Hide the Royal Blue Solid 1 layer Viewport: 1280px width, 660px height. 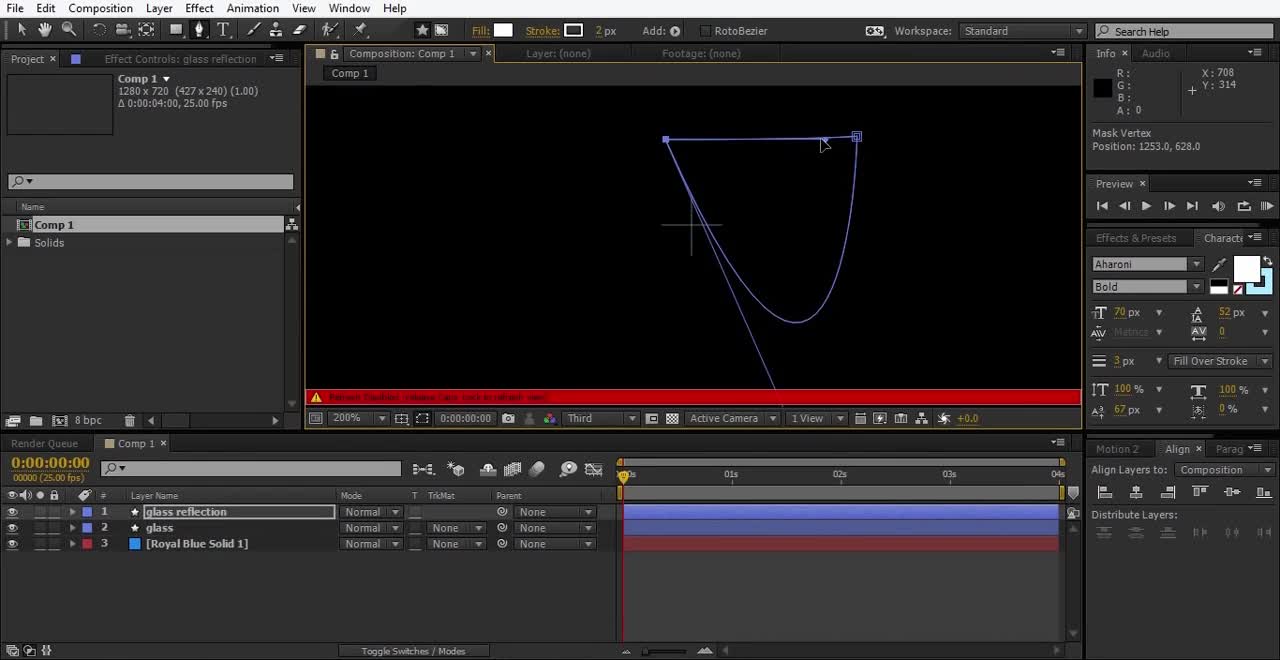(12, 544)
